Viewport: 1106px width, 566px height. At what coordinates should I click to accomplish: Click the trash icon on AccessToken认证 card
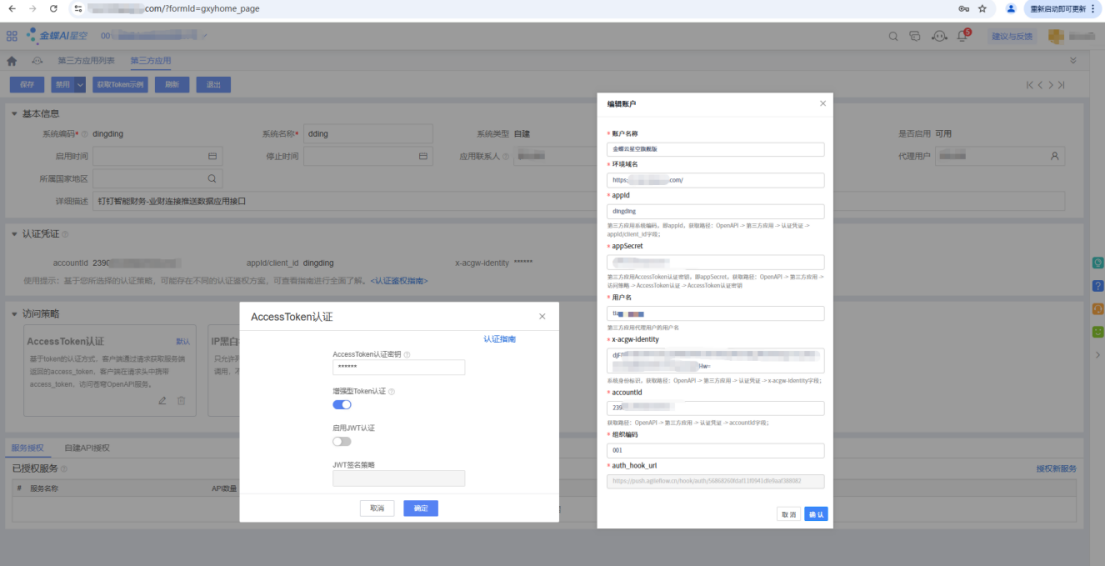point(181,400)
